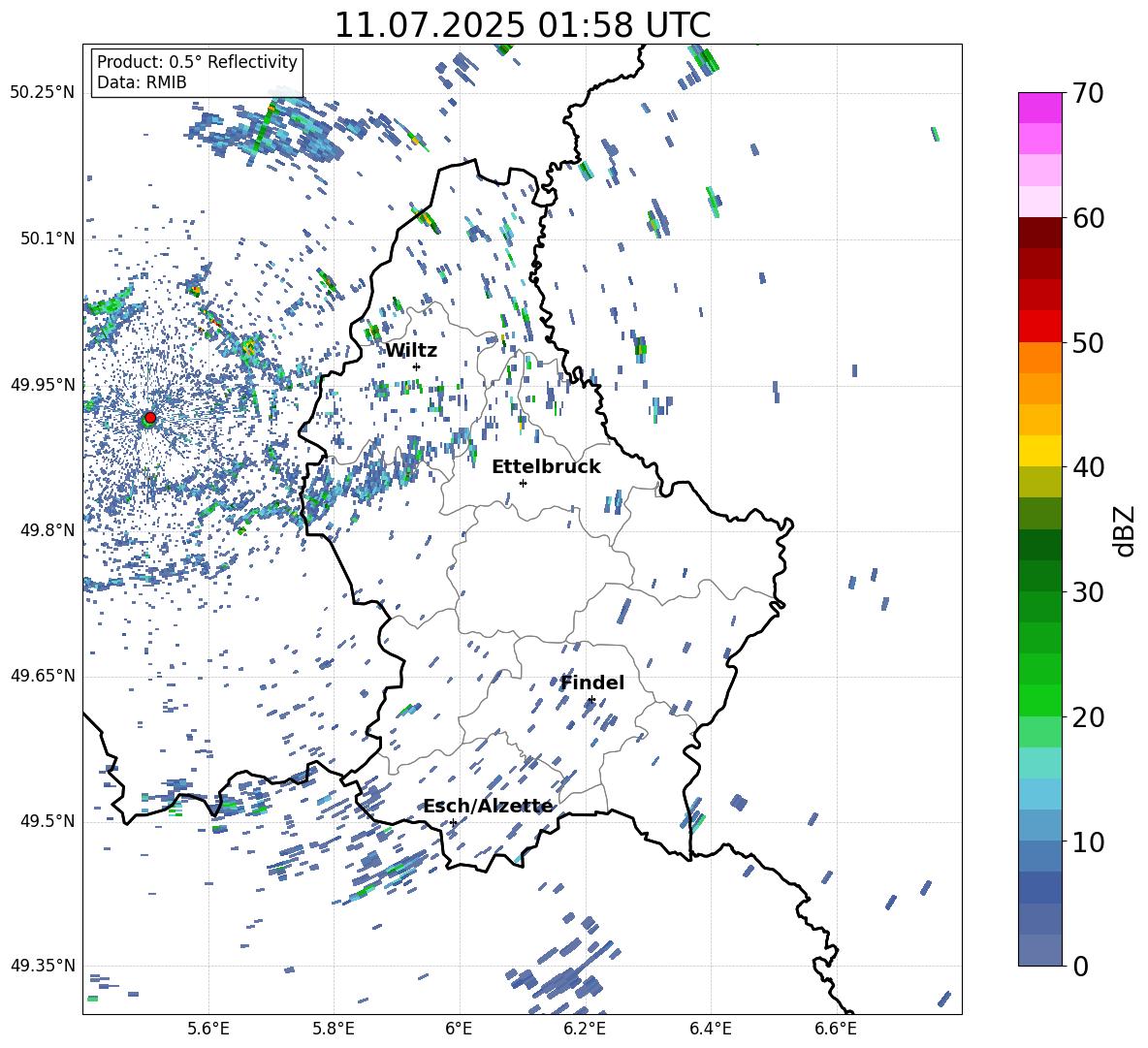The width and height of the screenshot is (1148, 1048).
Task: Click the 49.95°N latitude label
Action: [43, 385]
